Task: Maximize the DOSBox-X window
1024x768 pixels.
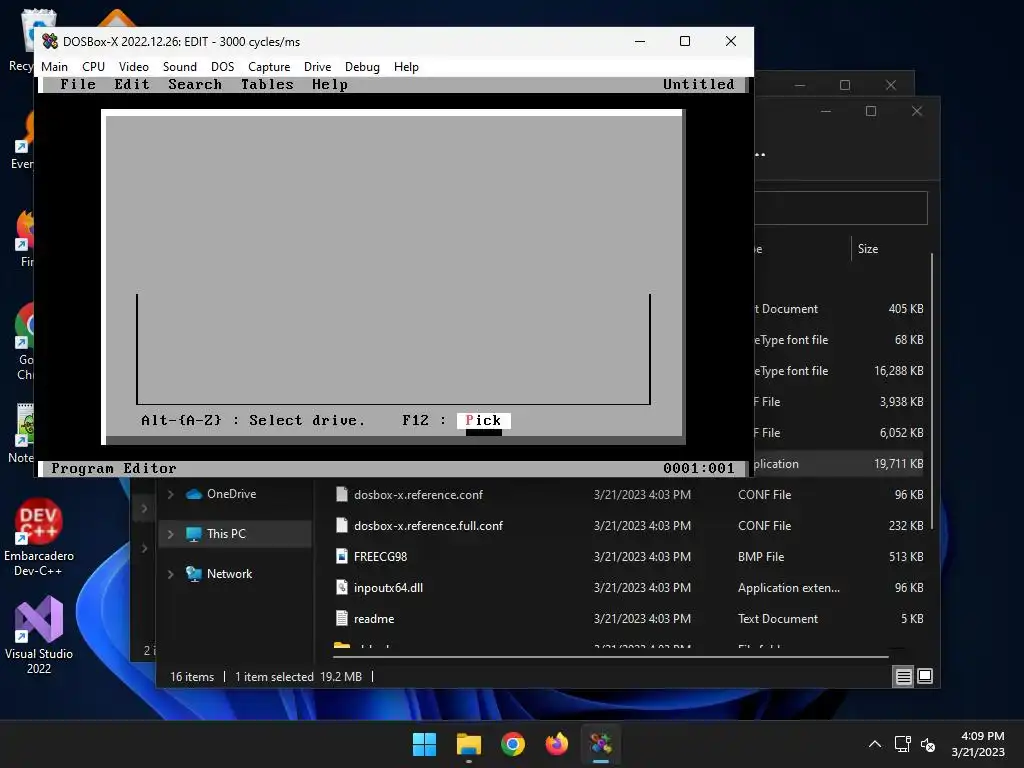Action: [x=685, y=41]
